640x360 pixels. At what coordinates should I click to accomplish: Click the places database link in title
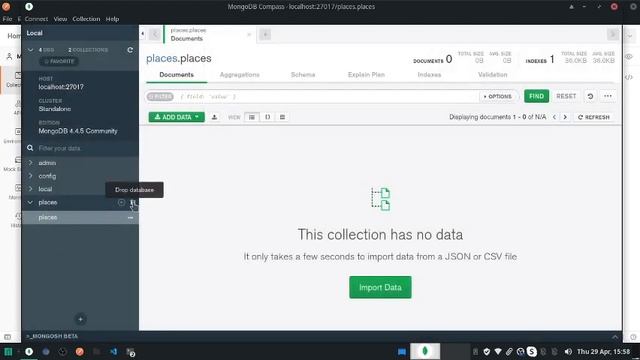[162, 58]
